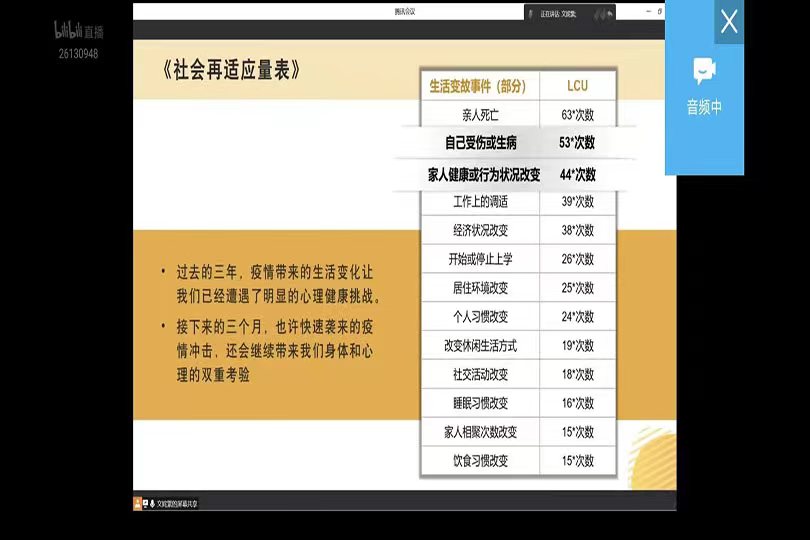The image size is (810, 540).
Task: Click the 《社会再适应量表》 slide title
Action: click(230, 71)
